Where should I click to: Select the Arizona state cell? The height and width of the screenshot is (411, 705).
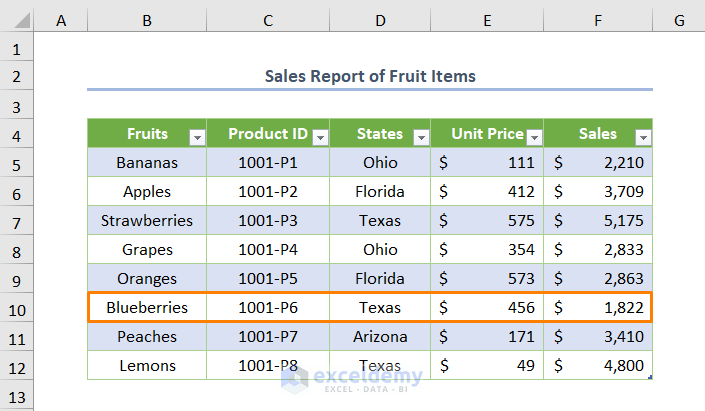(x=380, y=337)
